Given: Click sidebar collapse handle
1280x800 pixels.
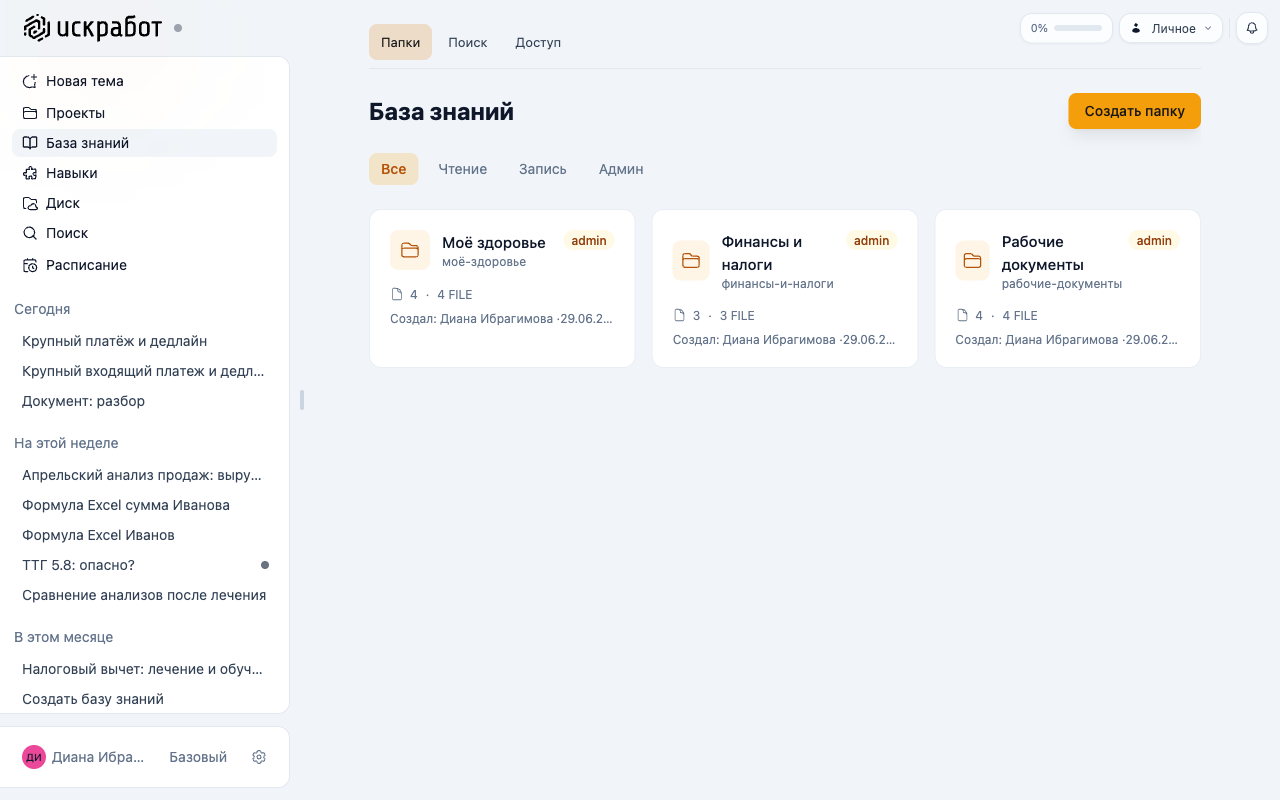Looking at the screenshot, I should 302,400.
